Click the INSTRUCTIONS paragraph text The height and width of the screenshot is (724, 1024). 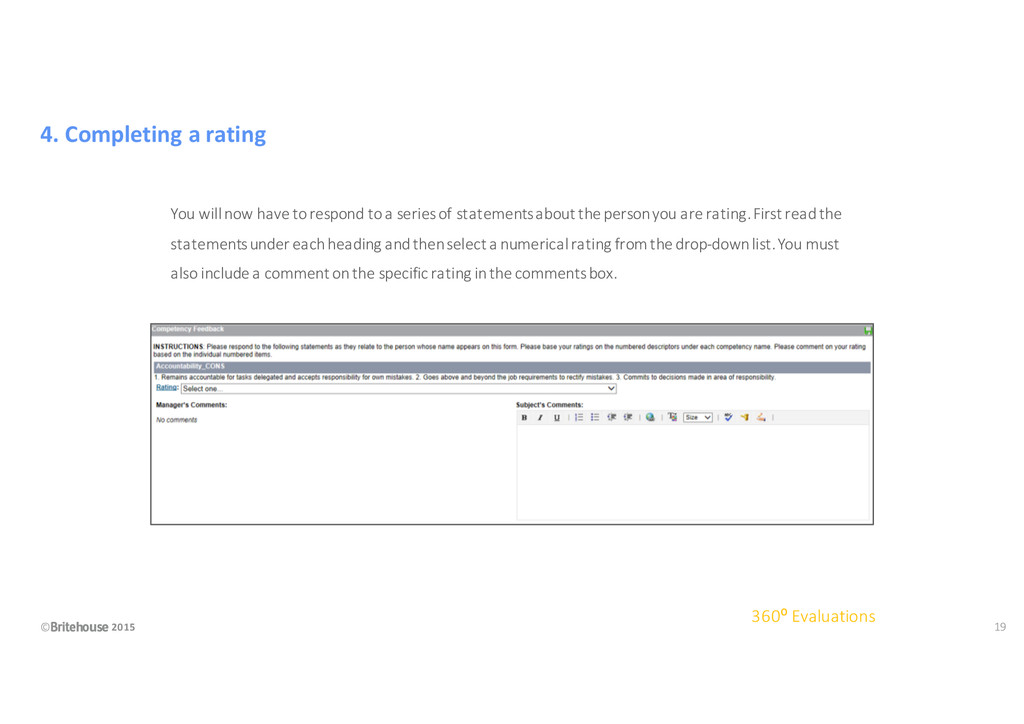[x=509, y=351]
